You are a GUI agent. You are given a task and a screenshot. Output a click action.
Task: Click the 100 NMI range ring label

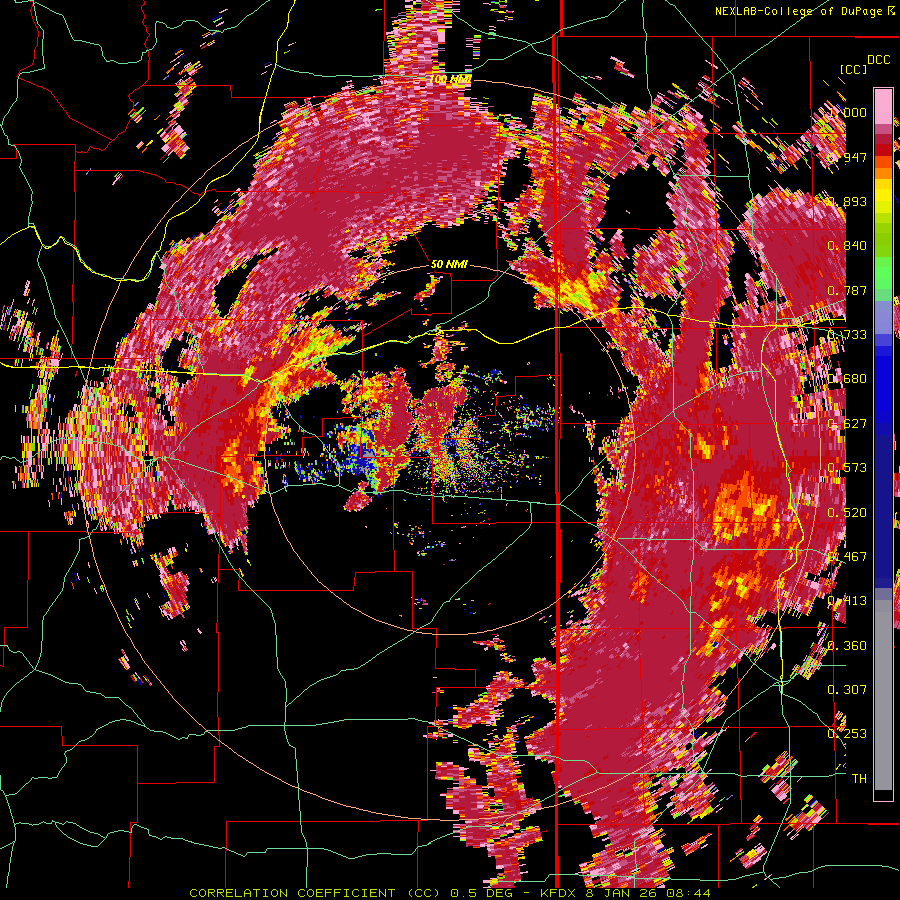[451, 79]
